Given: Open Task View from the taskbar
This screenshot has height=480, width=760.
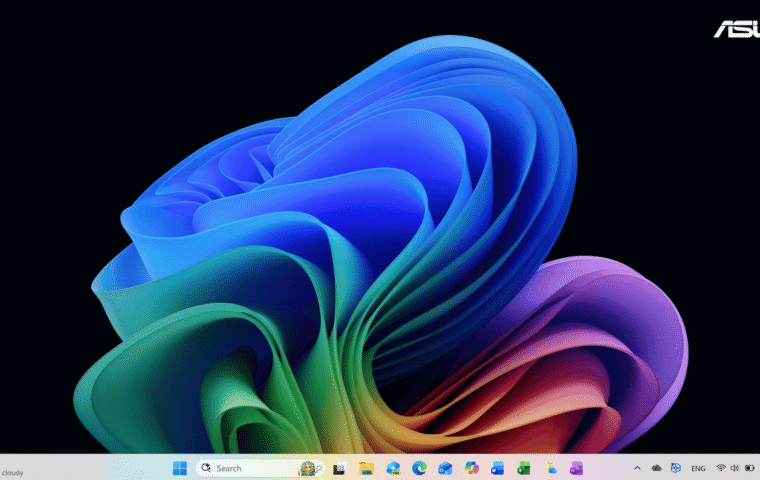Looking at the screenshot, I should tap(340, 468).
